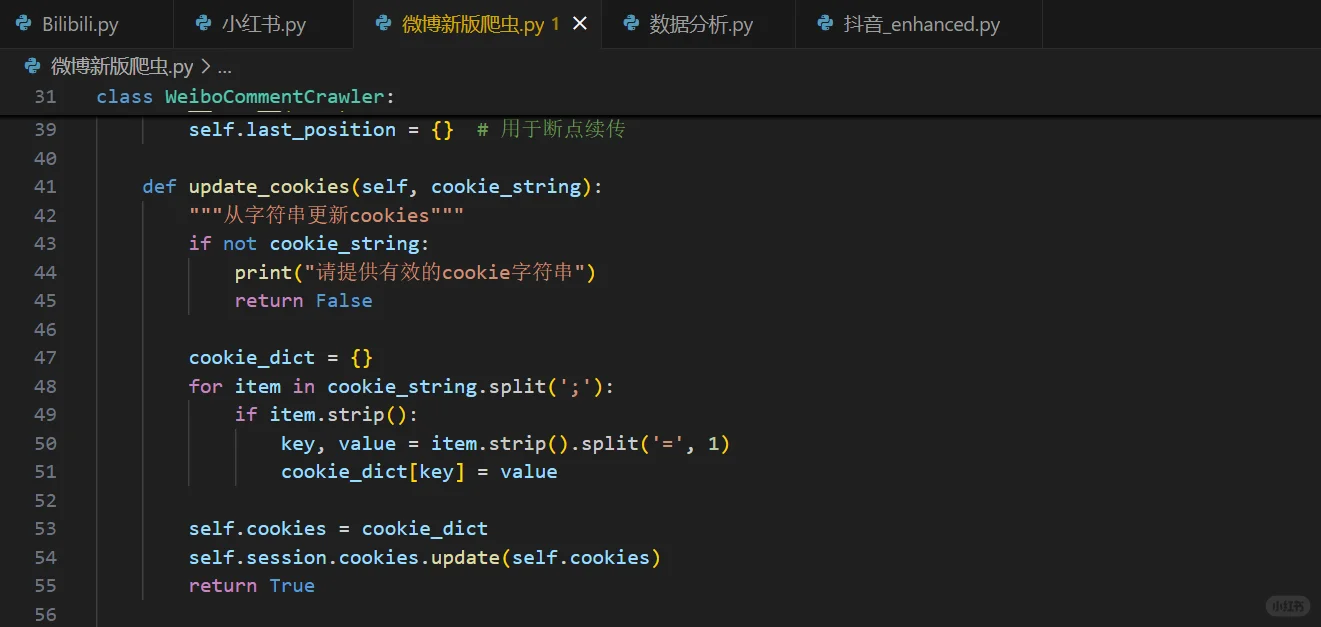
Task: Click the 'self.cookies = cookie_dict' line
Action: click(338, 528)
